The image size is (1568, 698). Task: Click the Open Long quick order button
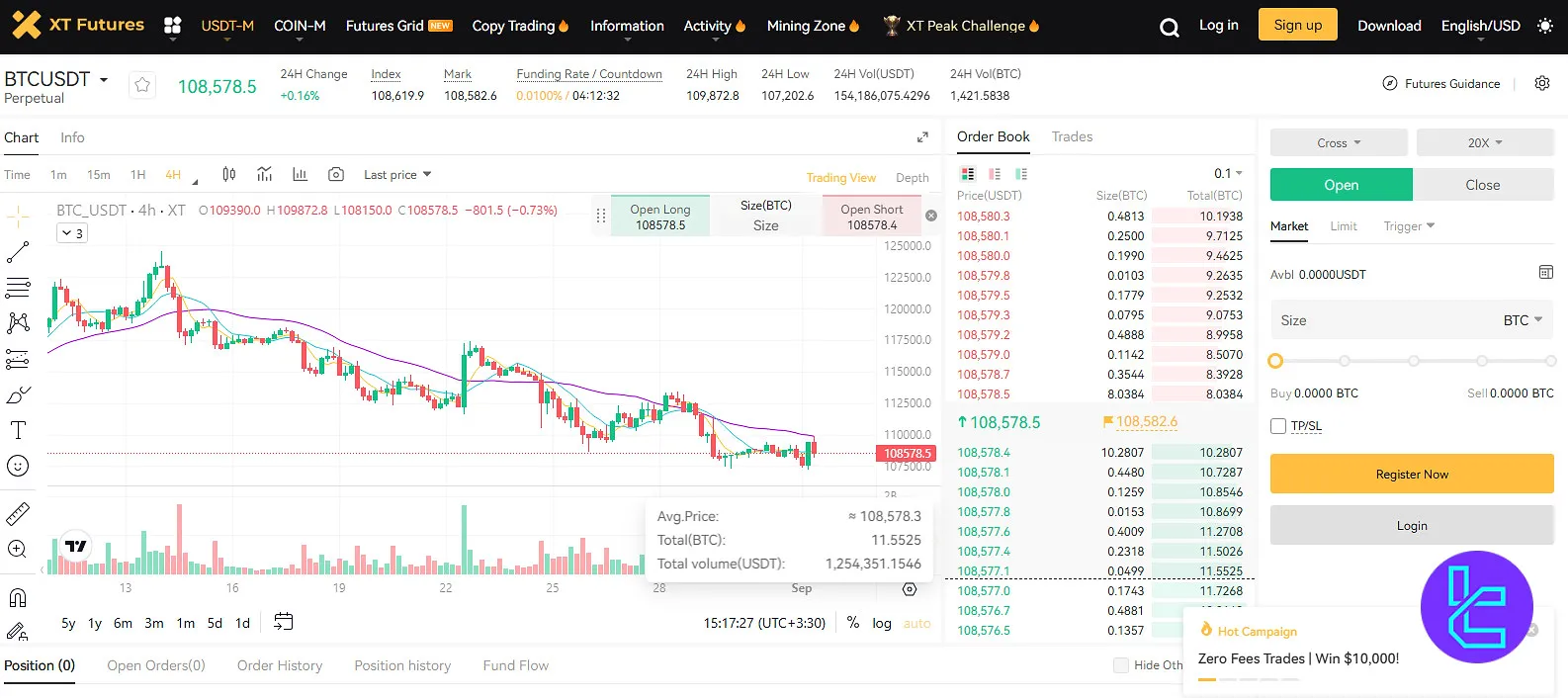(660, 217)
